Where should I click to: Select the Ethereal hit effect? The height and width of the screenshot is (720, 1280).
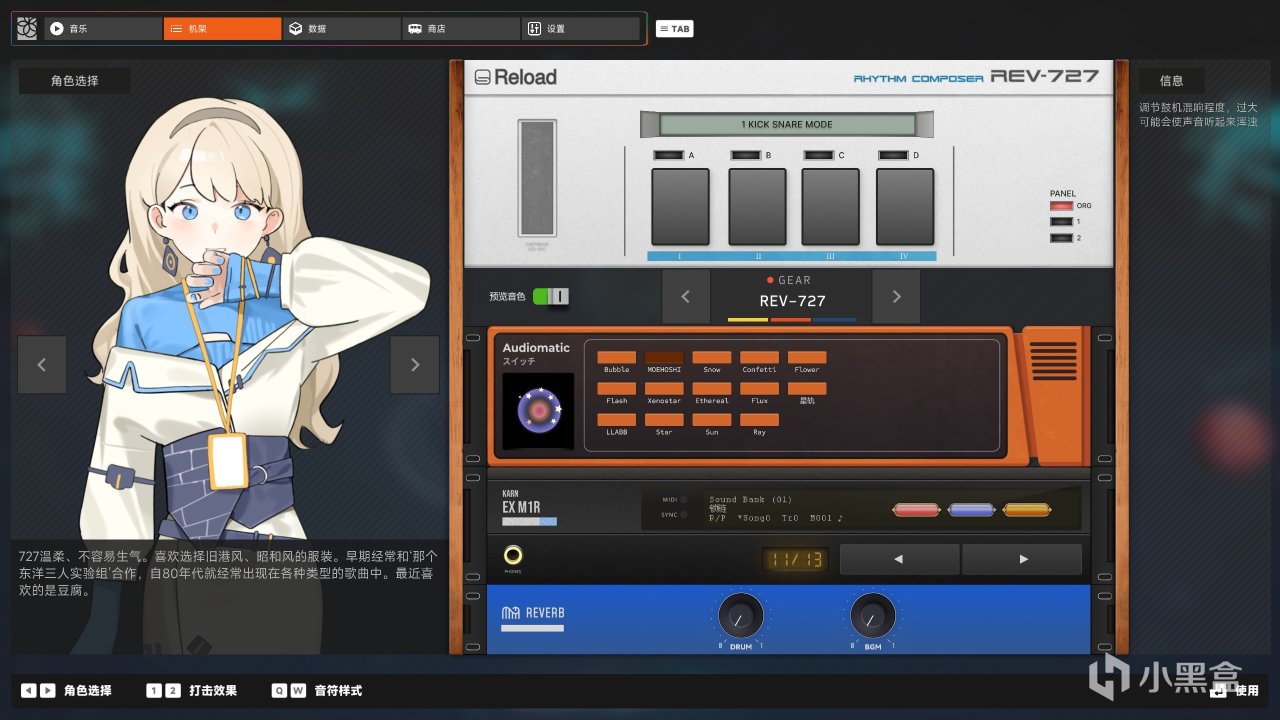click(x=712, y=388)
